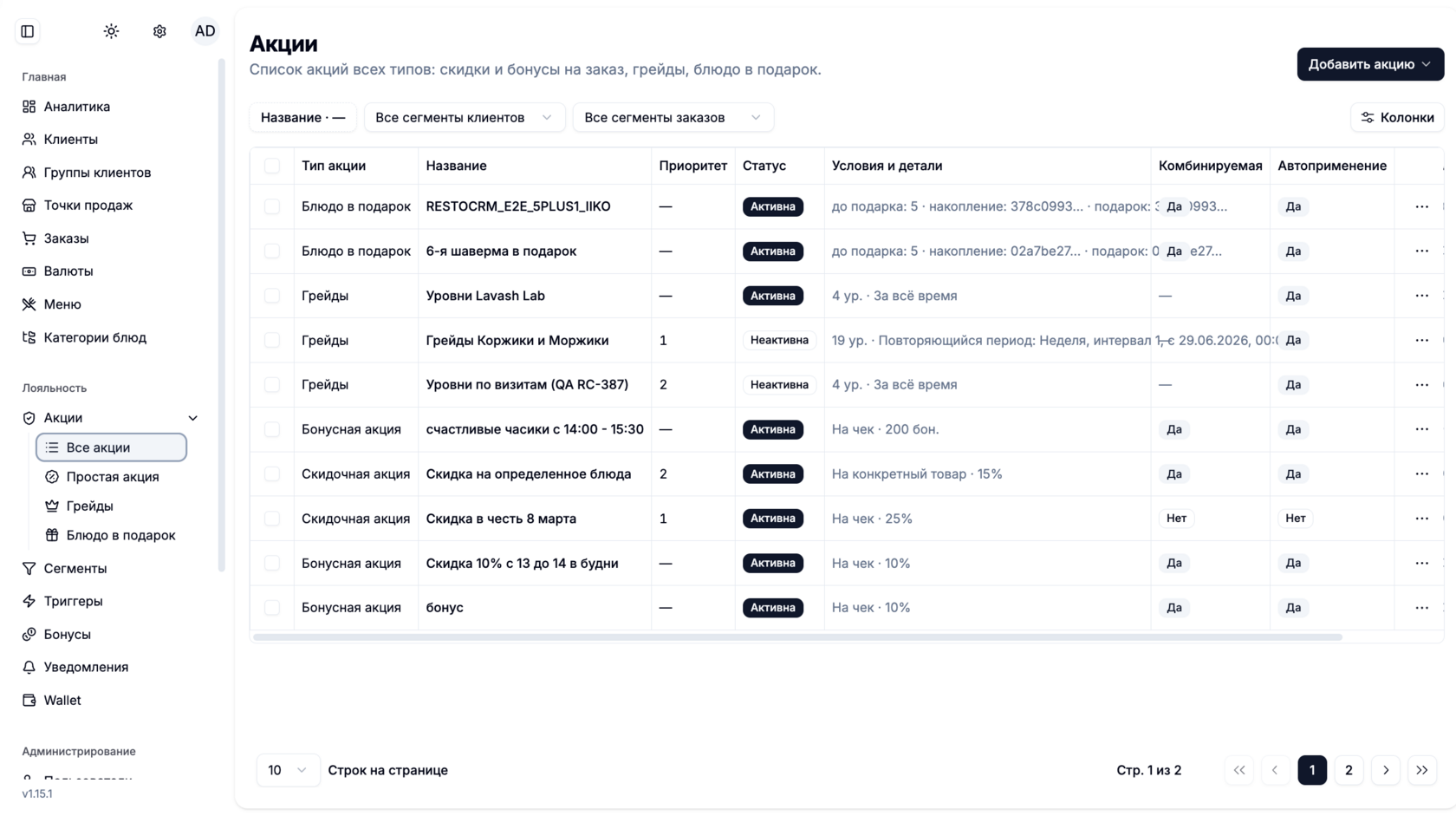Toggle light theme sun icon
This screenshot has width=1456, height=816.
click(x=111, y=31)
